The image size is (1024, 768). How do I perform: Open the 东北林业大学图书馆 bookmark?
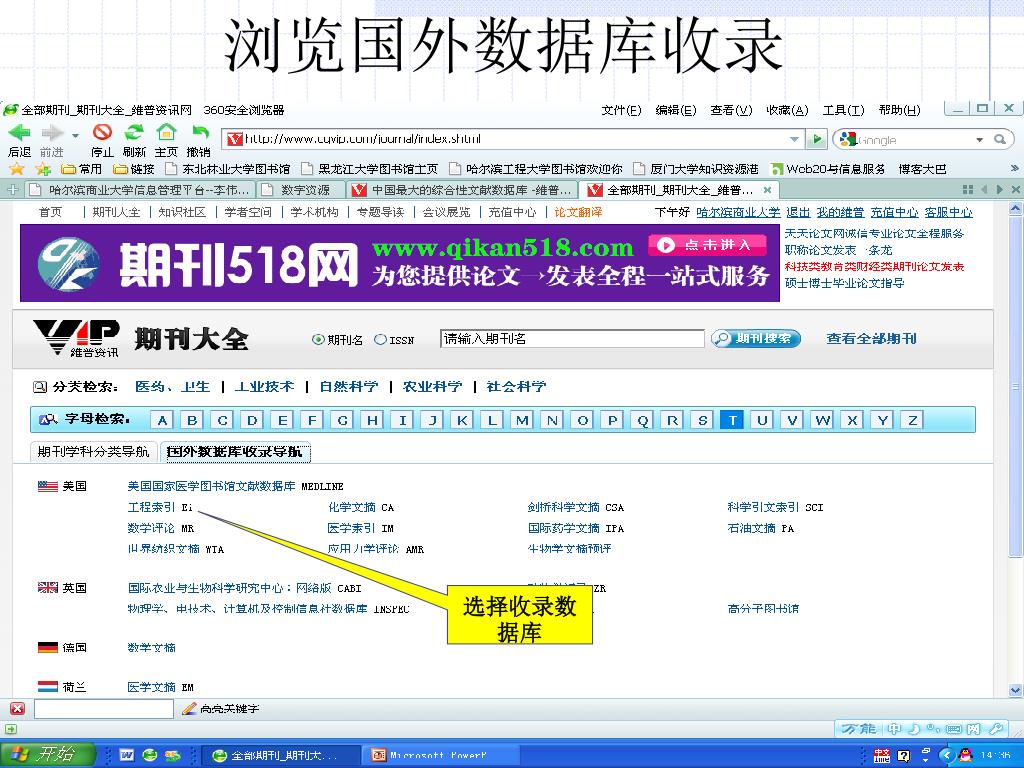pyautogui.click(x=228, y=169)
